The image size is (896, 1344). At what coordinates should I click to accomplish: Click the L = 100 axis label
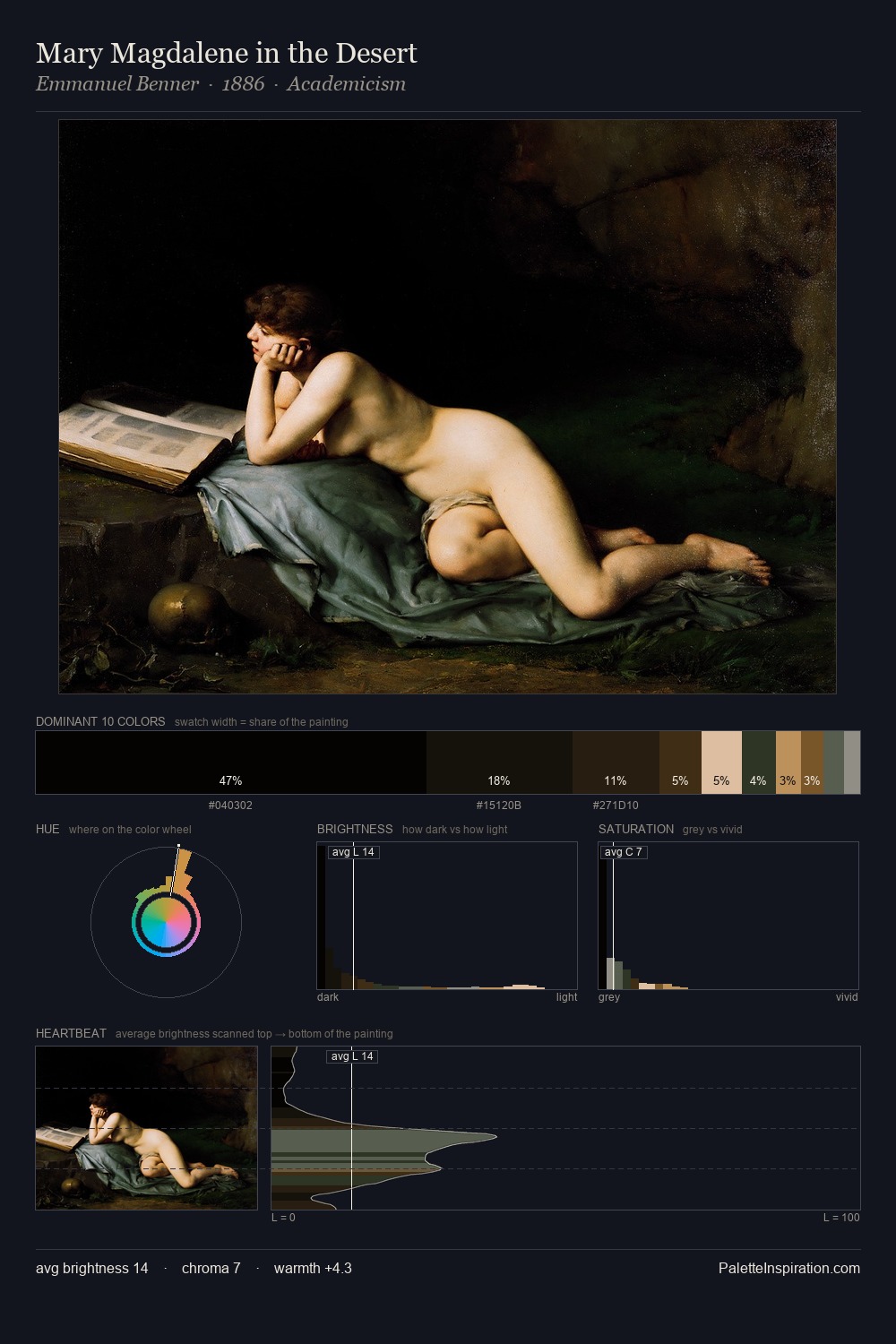pos(841,1218)
